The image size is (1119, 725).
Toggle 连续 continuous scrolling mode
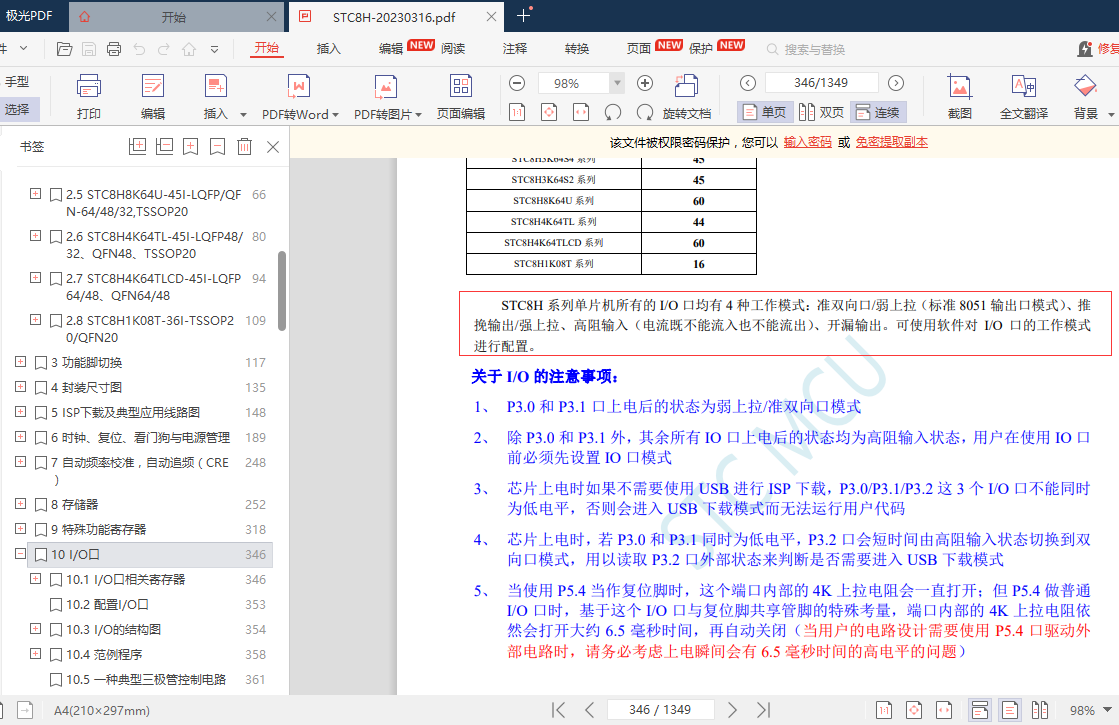pyautogui.click(x=878, y=112)
